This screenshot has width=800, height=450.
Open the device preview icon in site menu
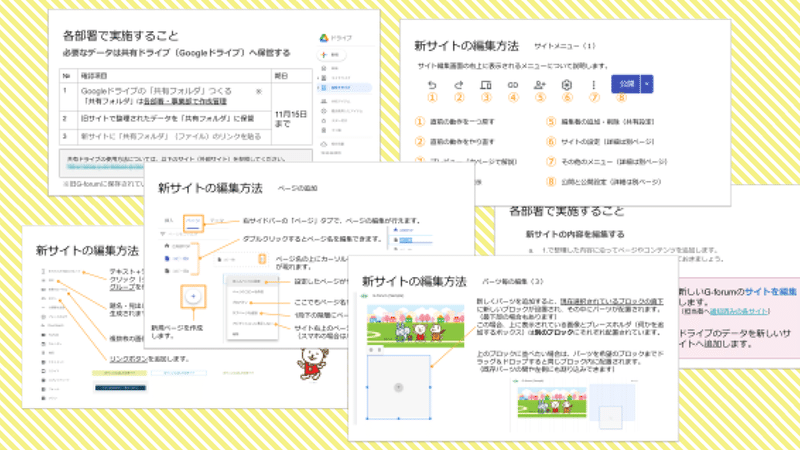[486, 85]
